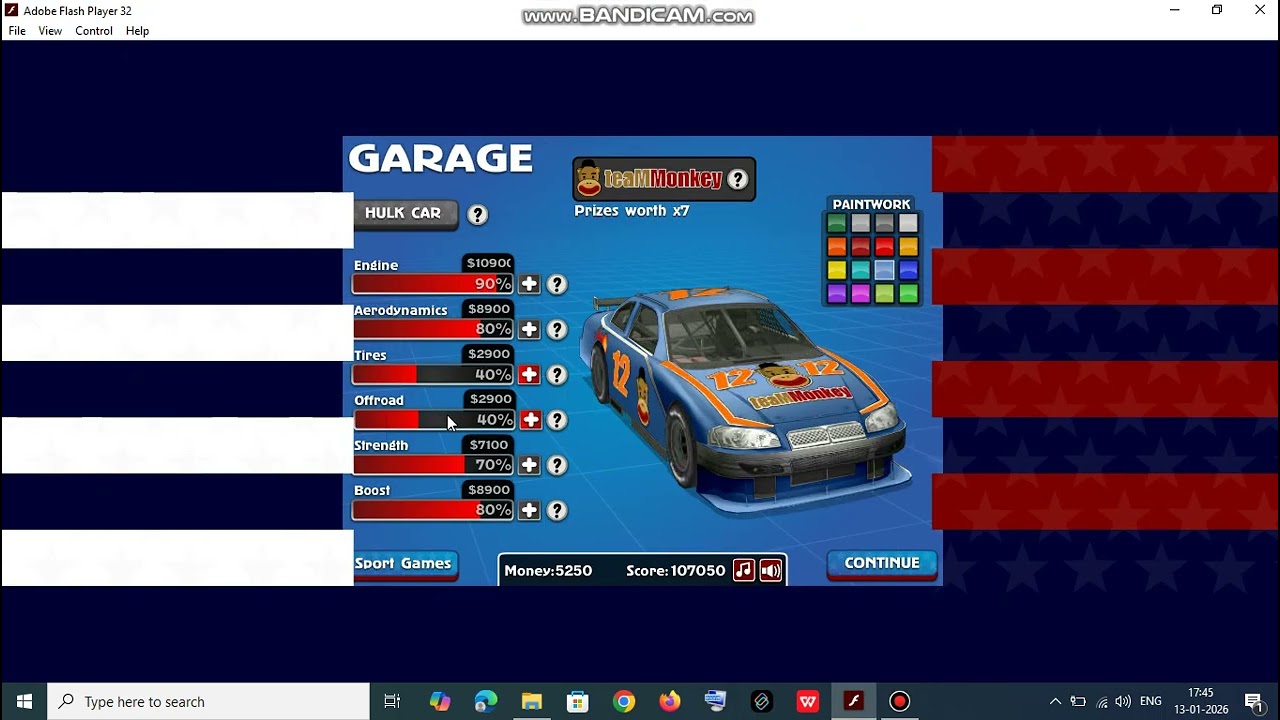Open Microsoft Edge from taskbar

(x=486, y=702)
